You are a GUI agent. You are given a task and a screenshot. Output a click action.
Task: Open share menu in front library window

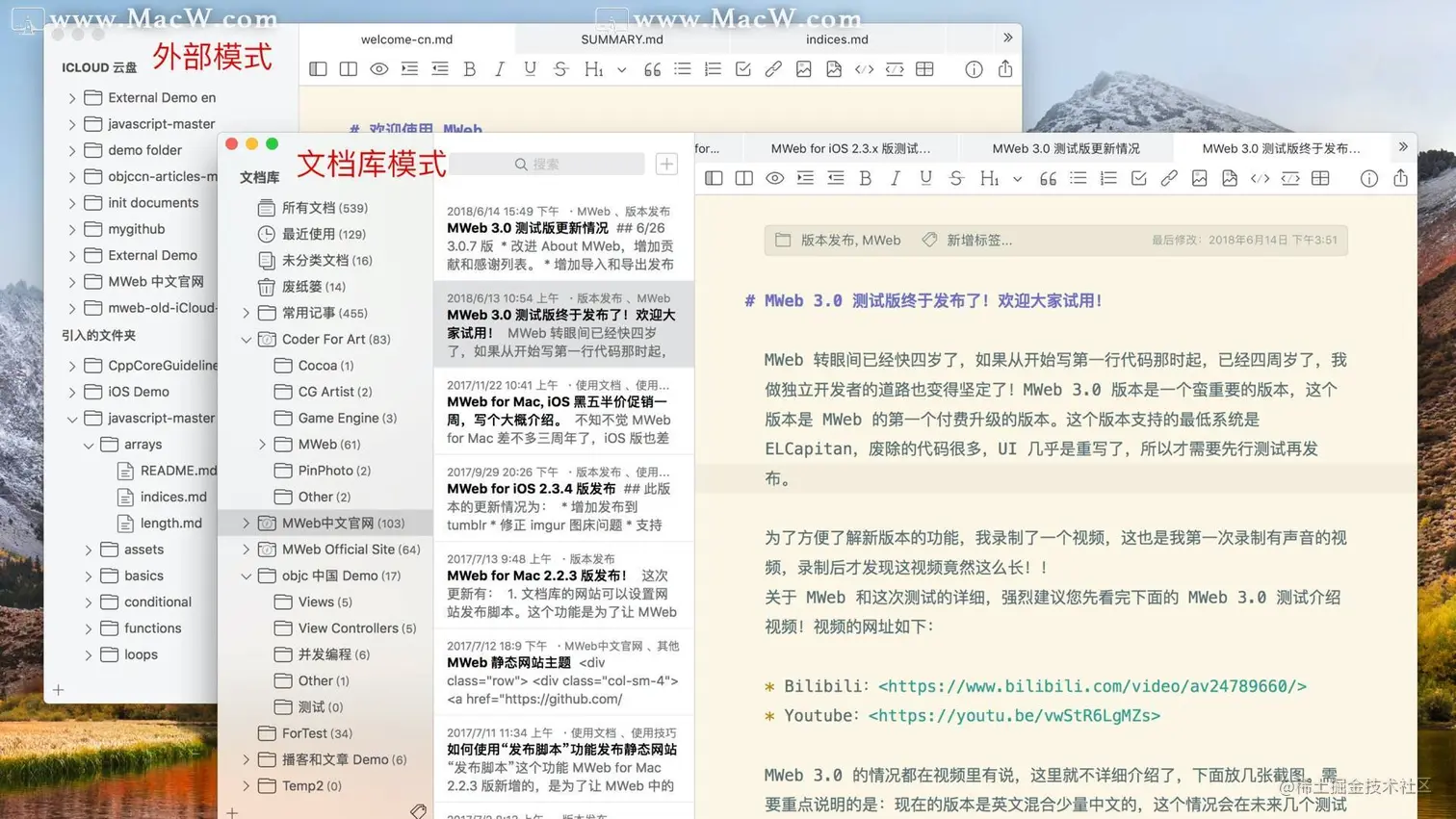[1400, 177]
